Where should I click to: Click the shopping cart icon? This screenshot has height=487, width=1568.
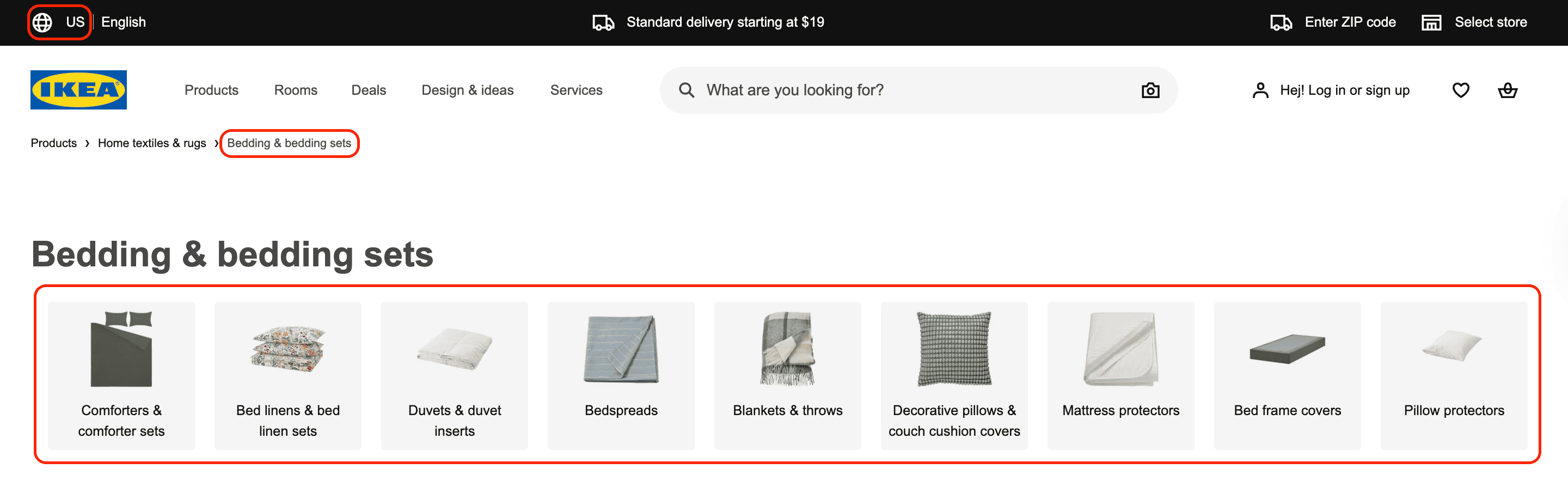[1508, 89]
